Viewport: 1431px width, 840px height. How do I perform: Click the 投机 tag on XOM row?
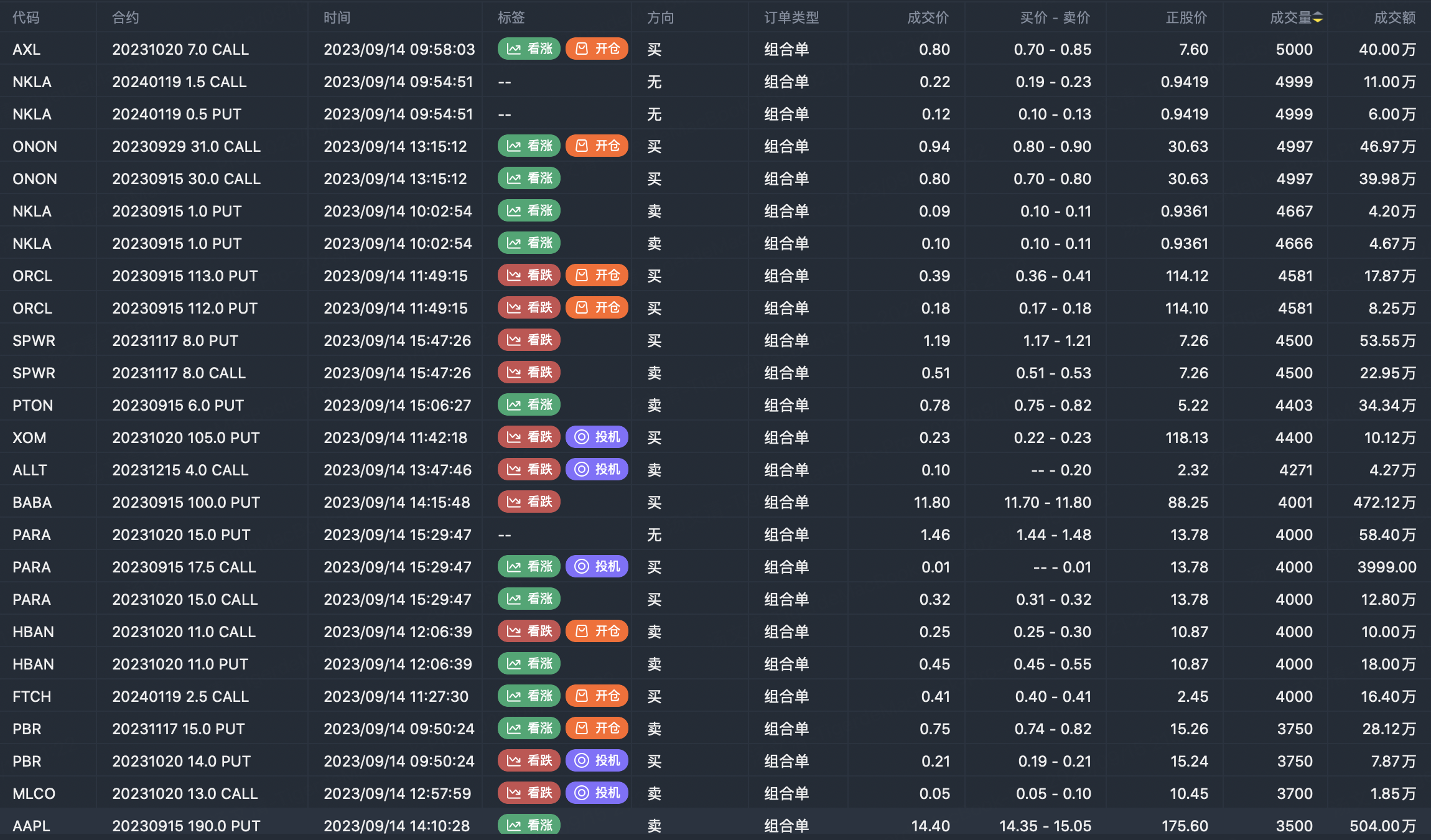(x=597, y=437)
